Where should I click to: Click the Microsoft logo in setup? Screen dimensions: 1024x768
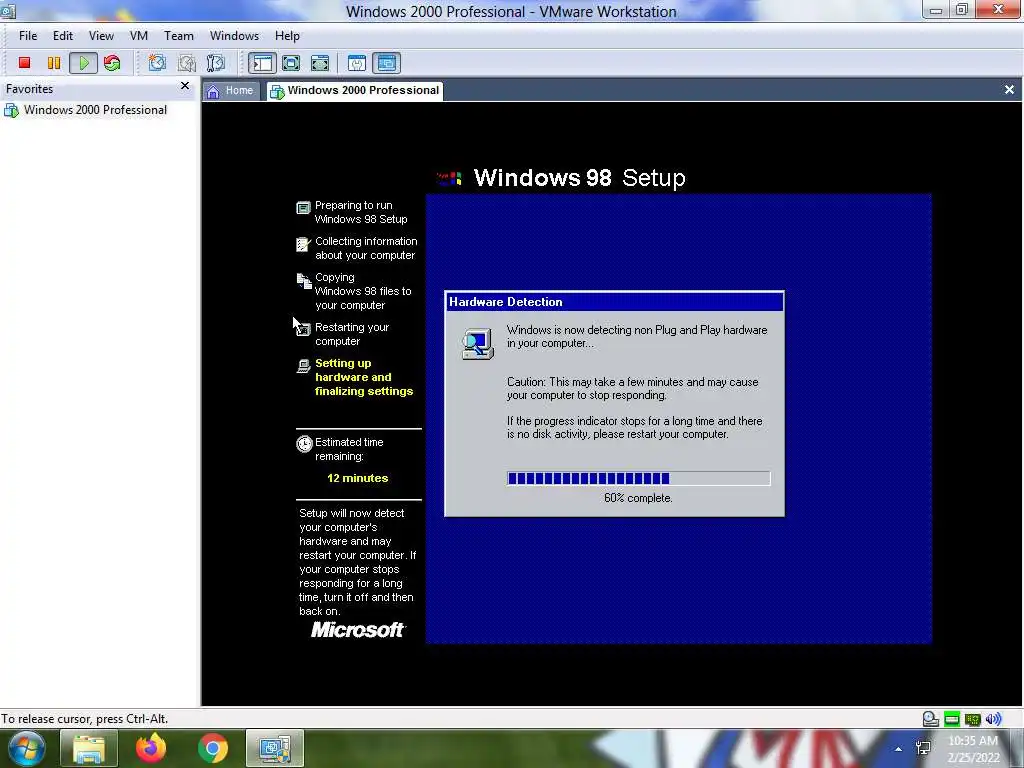pyautogui.click(x=358, y=630)
